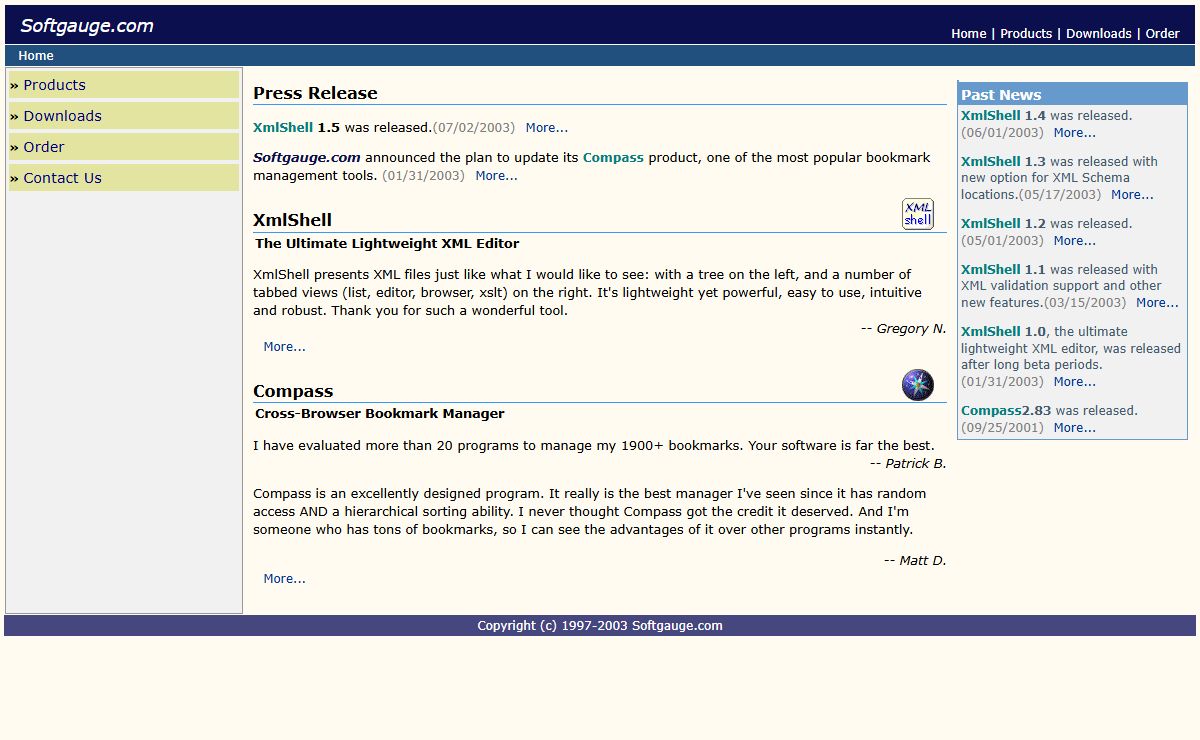Select Order in the left sidebar

pos(44,147)
